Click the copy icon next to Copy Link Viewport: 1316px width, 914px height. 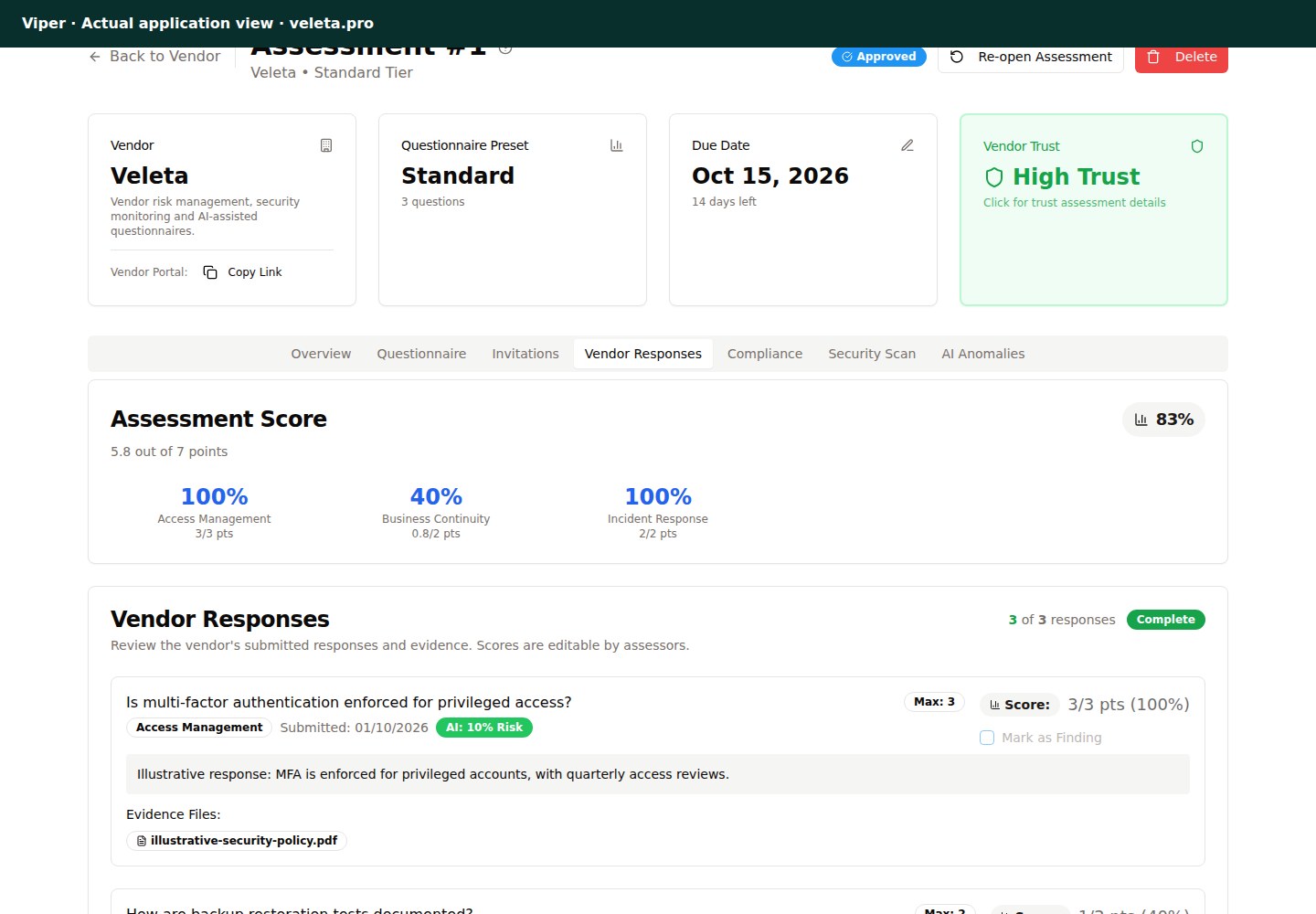pyautogui.click(x=210, y=272)
